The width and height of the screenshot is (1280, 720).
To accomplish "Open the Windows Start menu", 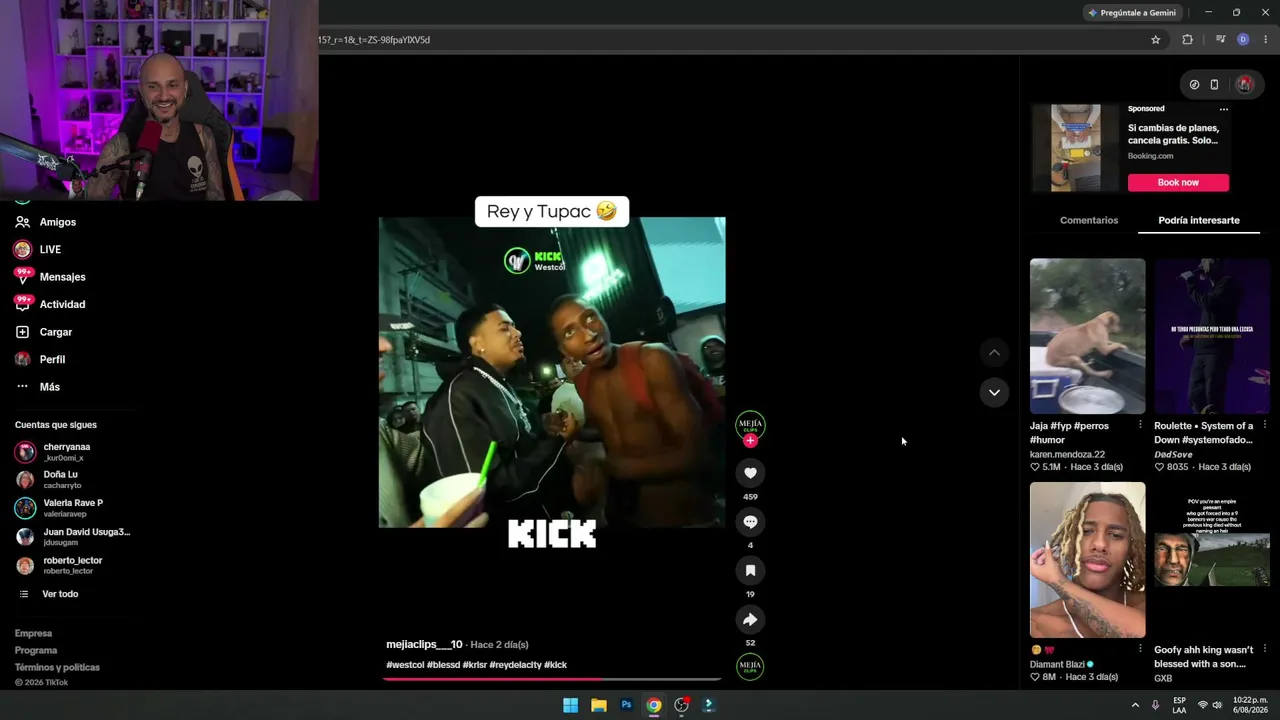I will pos(570,705).
